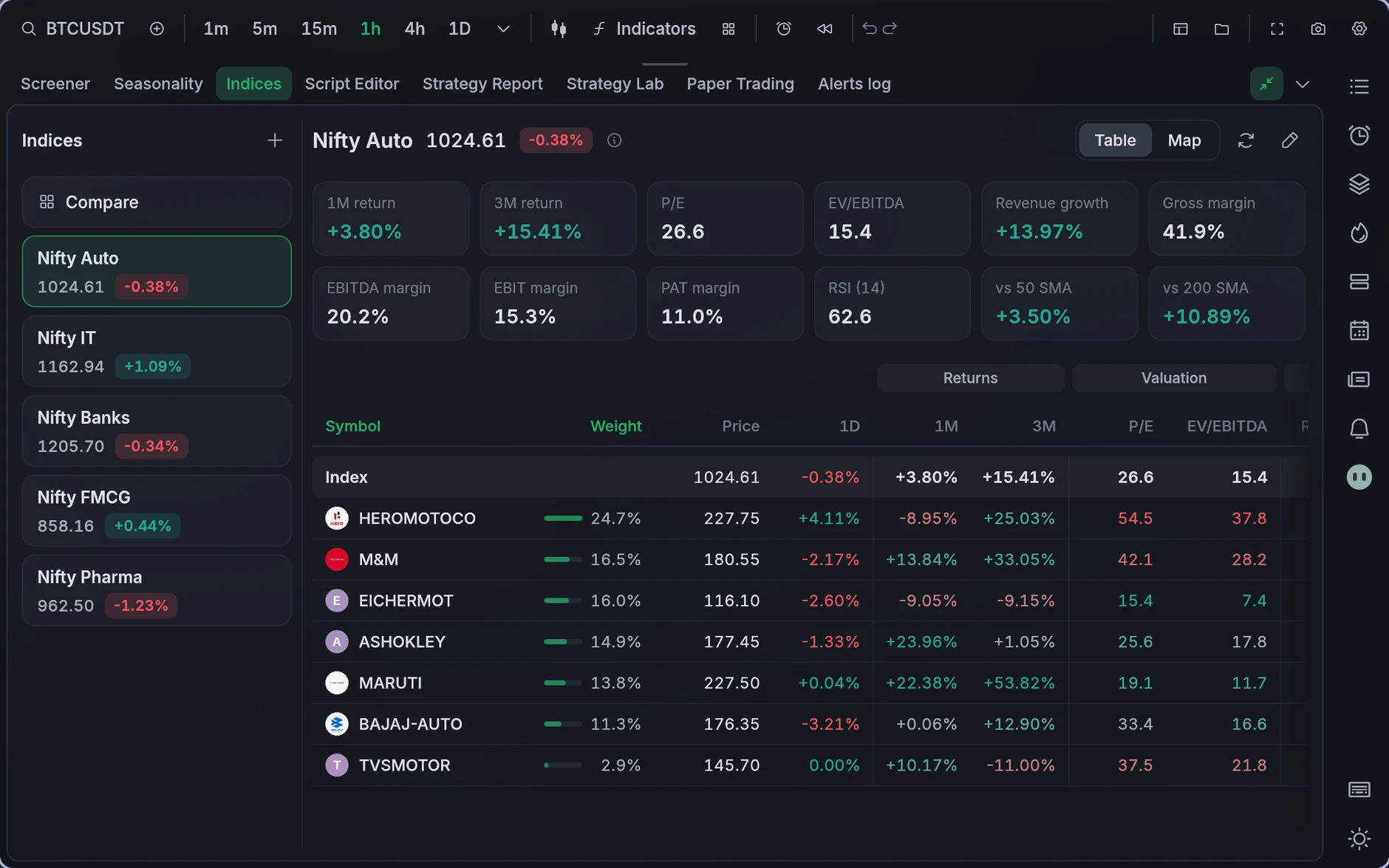Collapse the bottom panel with green minimize button
1389x868 pixels.
pos(1266,83)
